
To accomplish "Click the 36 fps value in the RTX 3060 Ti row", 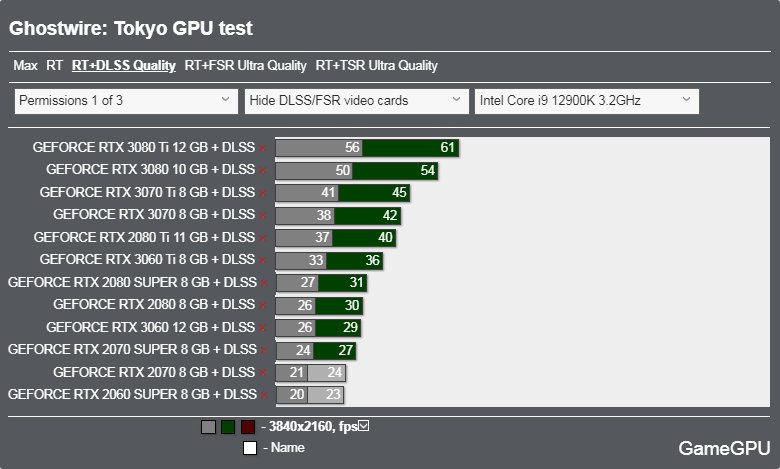I will click(x=372, y=261).
